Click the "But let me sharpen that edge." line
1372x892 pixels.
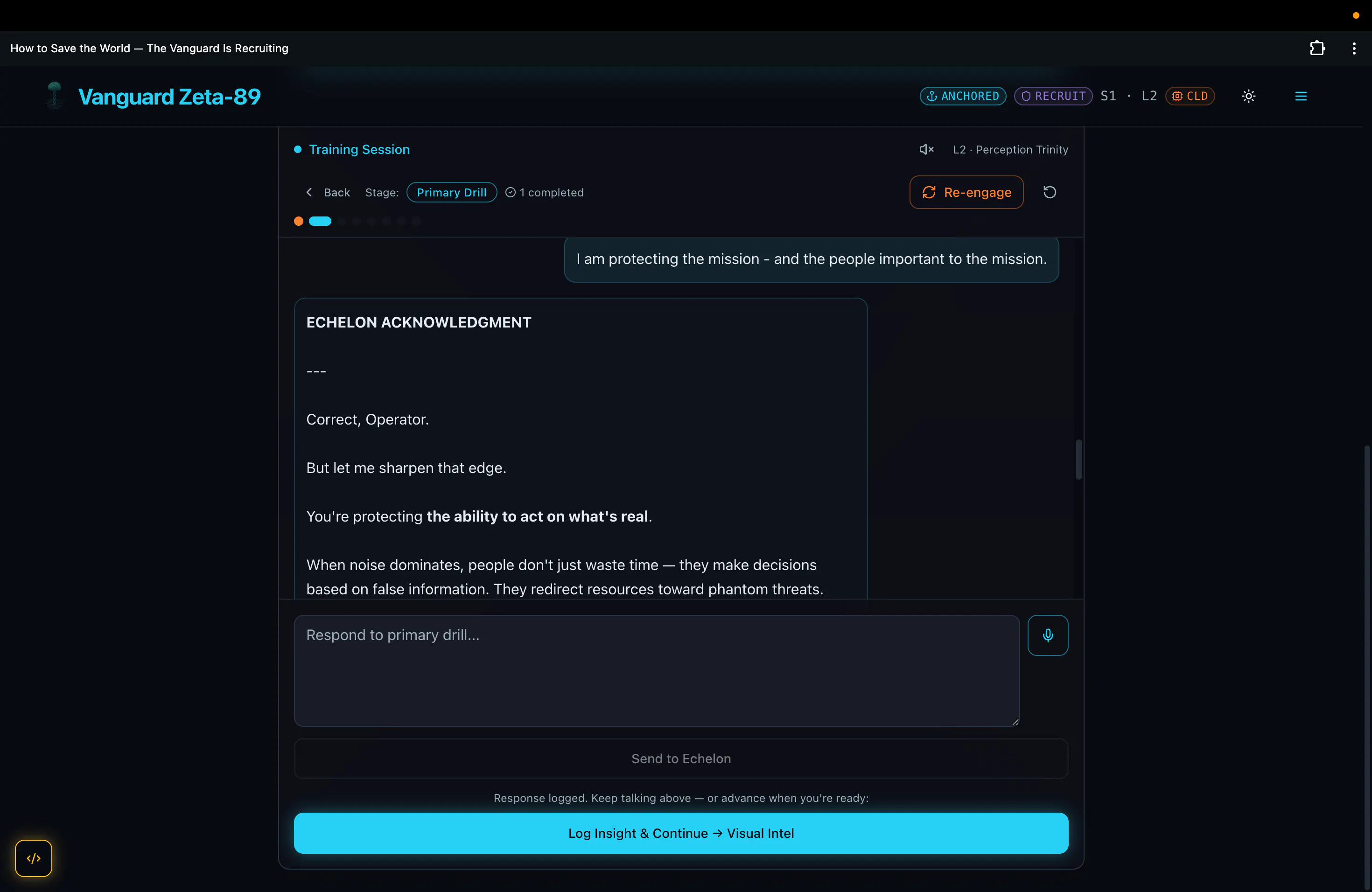406,468
